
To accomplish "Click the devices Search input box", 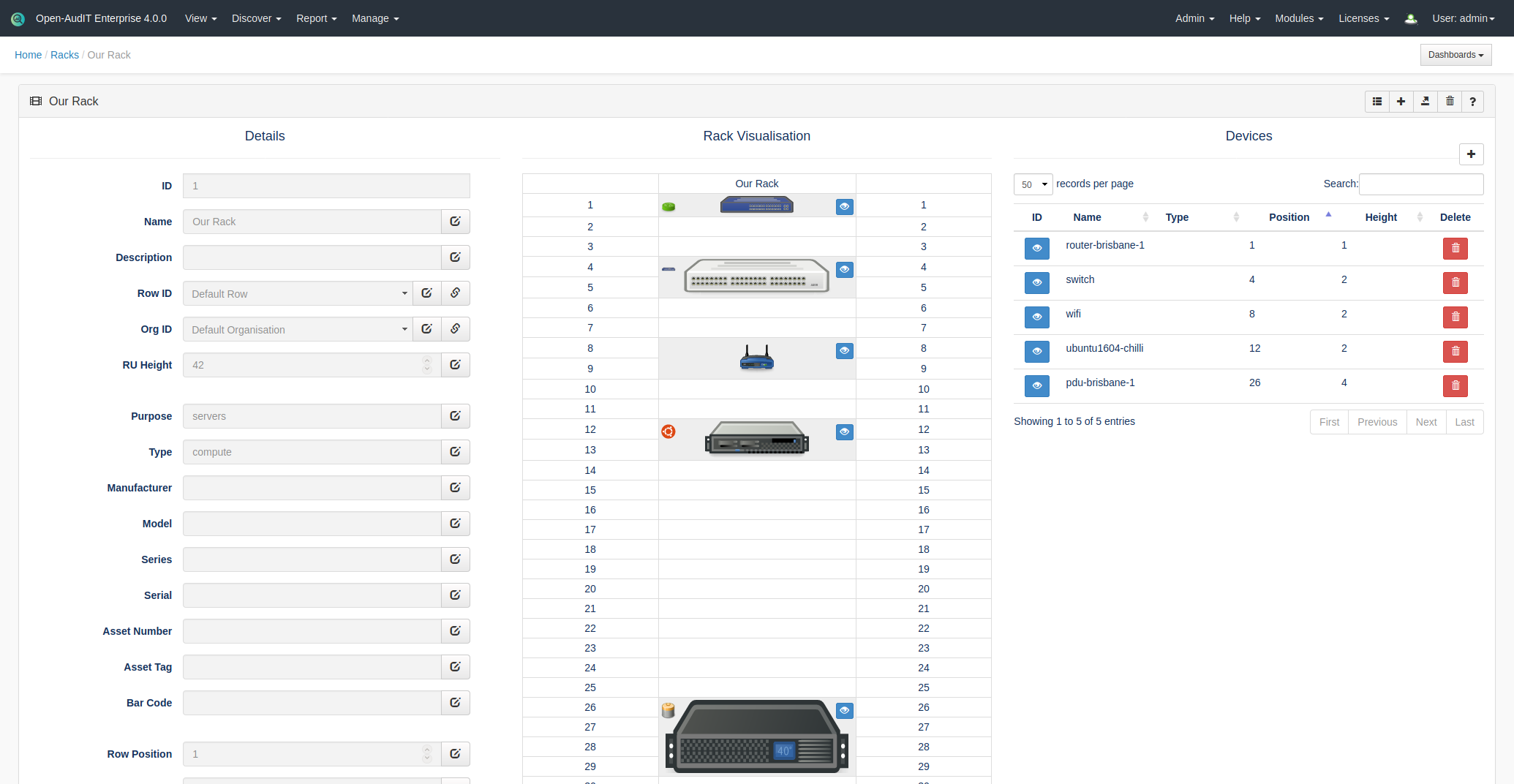I will (1420, 184).
